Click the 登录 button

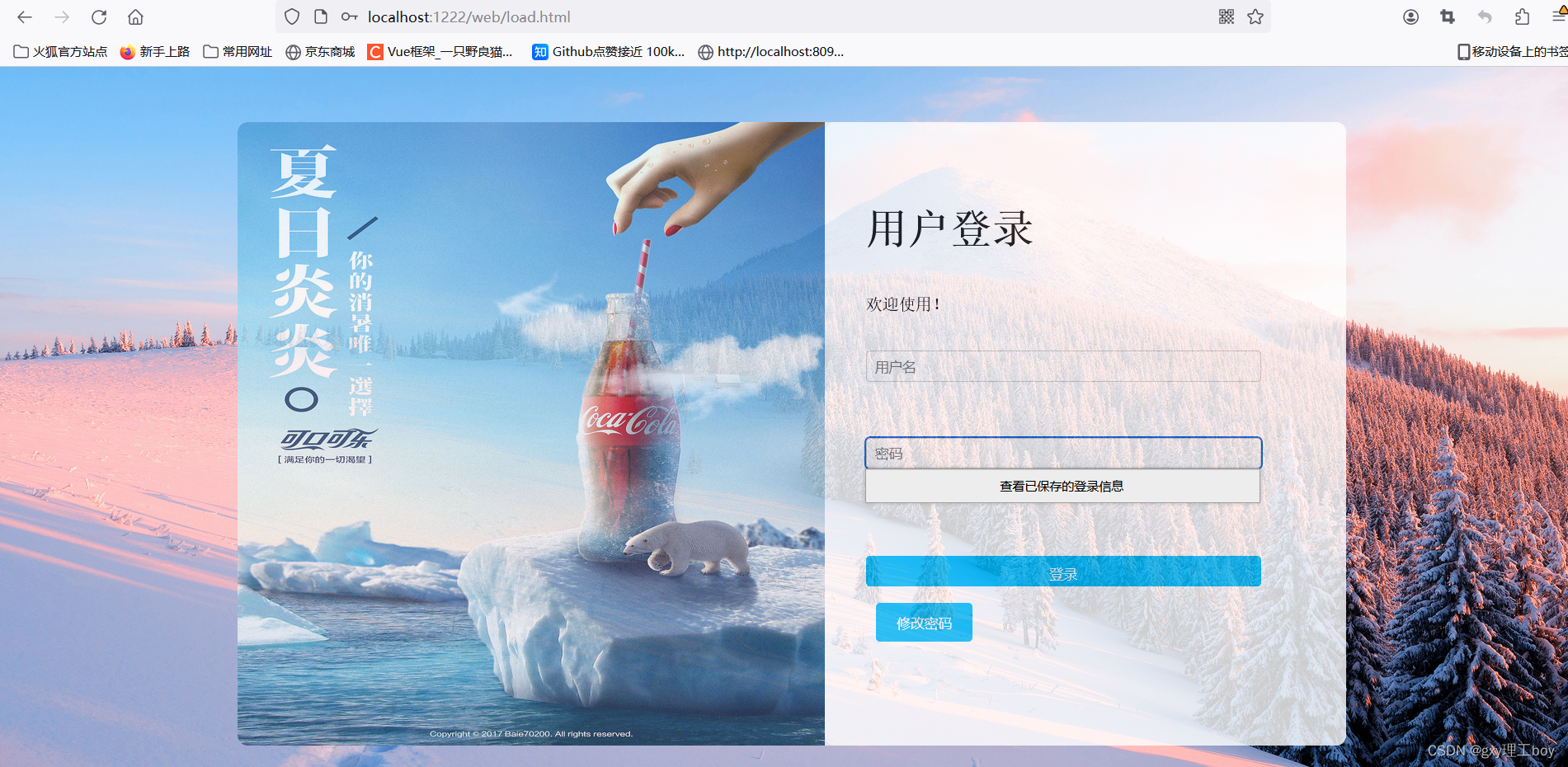(1063, 572)
